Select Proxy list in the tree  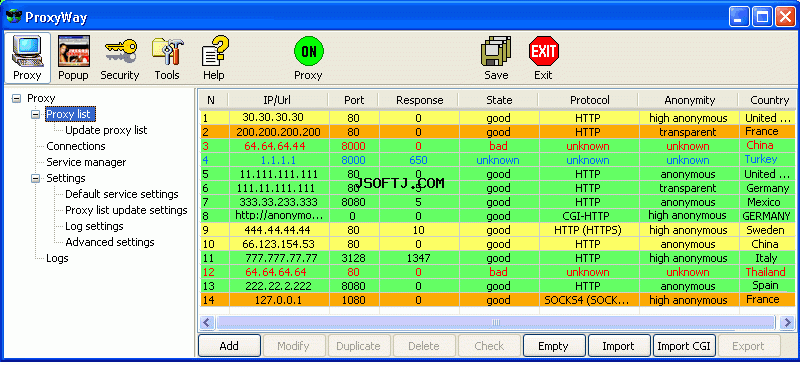(x=70, y=114)
